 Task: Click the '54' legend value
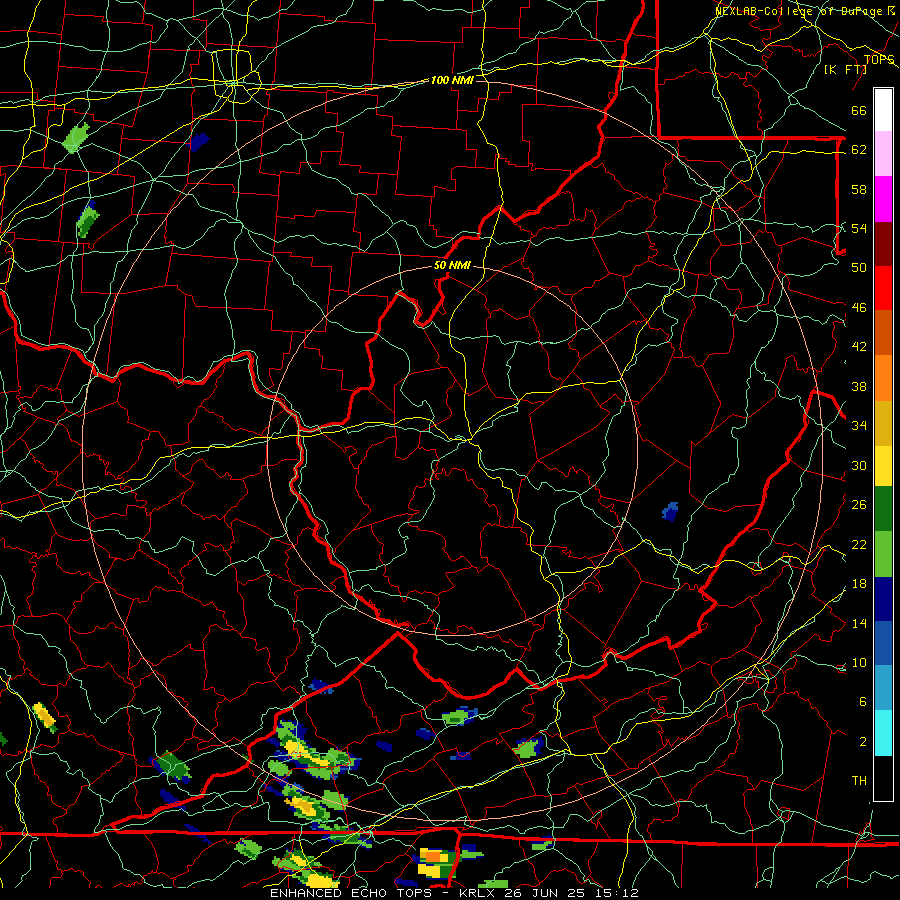pyautogui.click(x=859, y=228)
